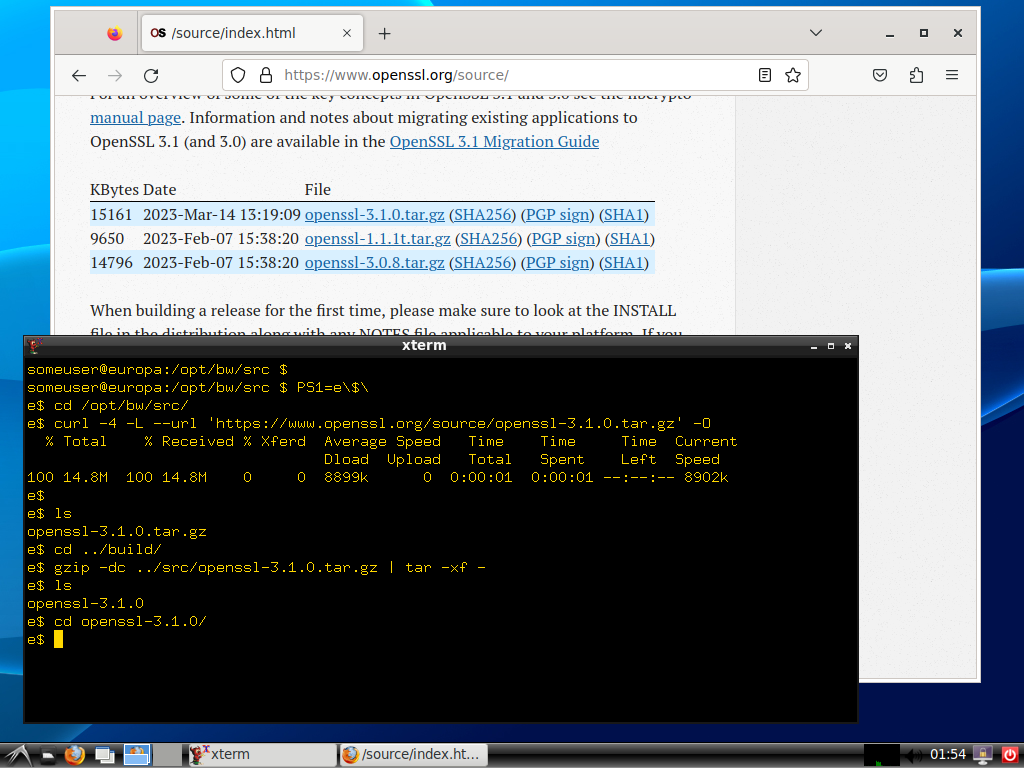
Task: Switch to xterm in the taskbar
Action: click(231, 754)
